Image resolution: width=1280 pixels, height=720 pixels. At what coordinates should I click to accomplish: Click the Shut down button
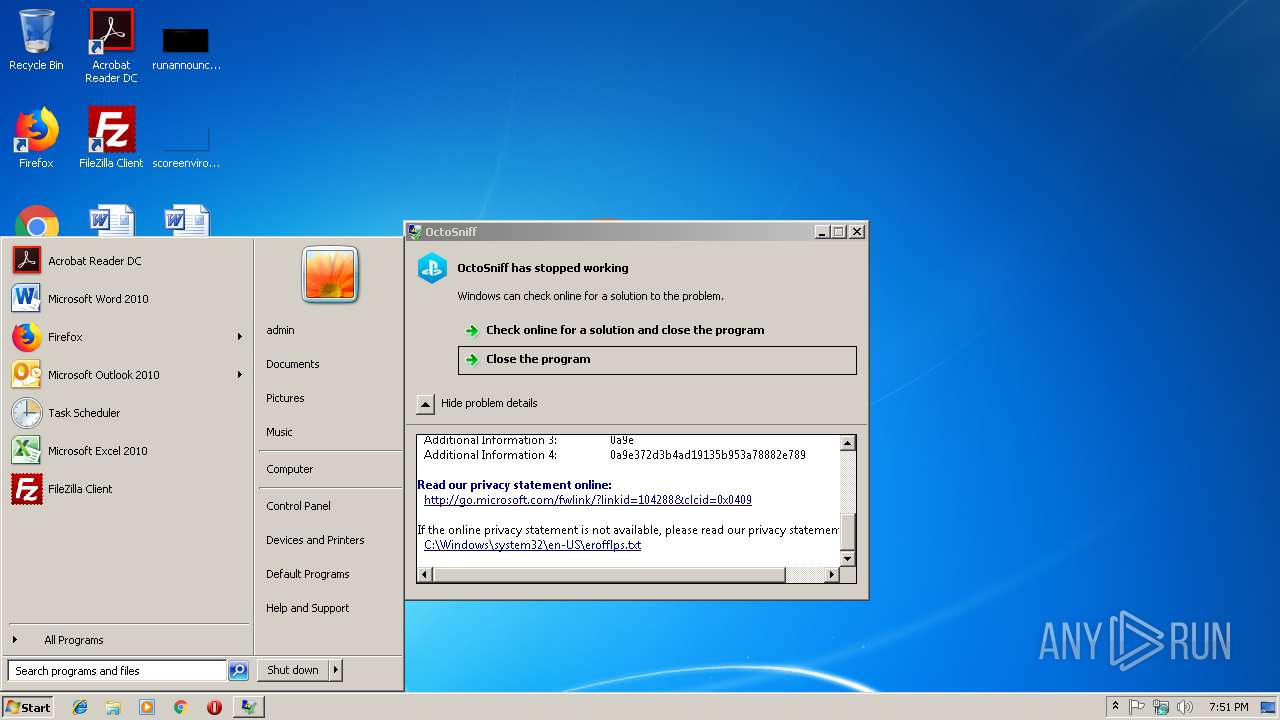pyautogui.click(x=293, y=670)
